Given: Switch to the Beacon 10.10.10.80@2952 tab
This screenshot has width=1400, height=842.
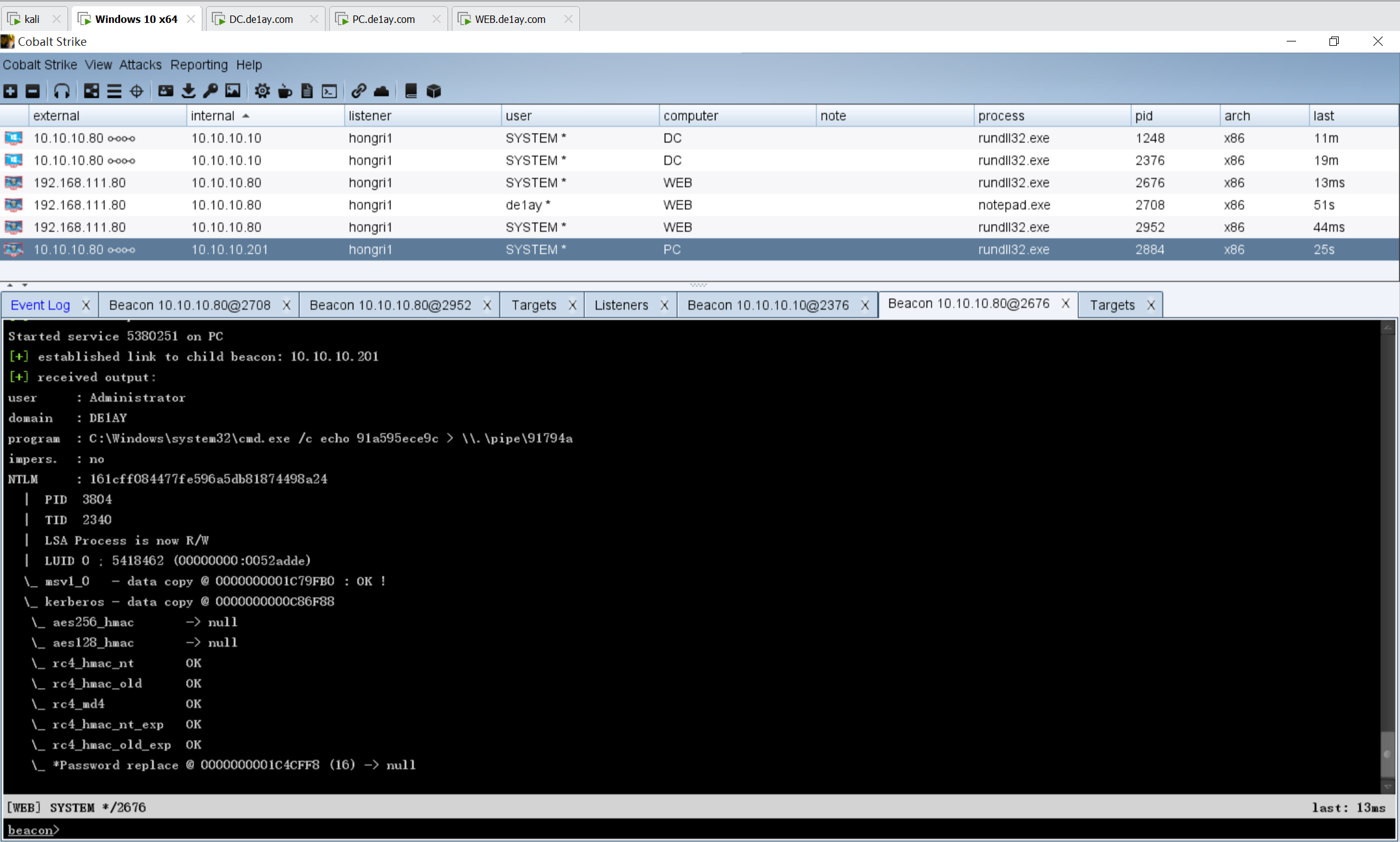Looking at the screenshot, I should pos(390,305).
